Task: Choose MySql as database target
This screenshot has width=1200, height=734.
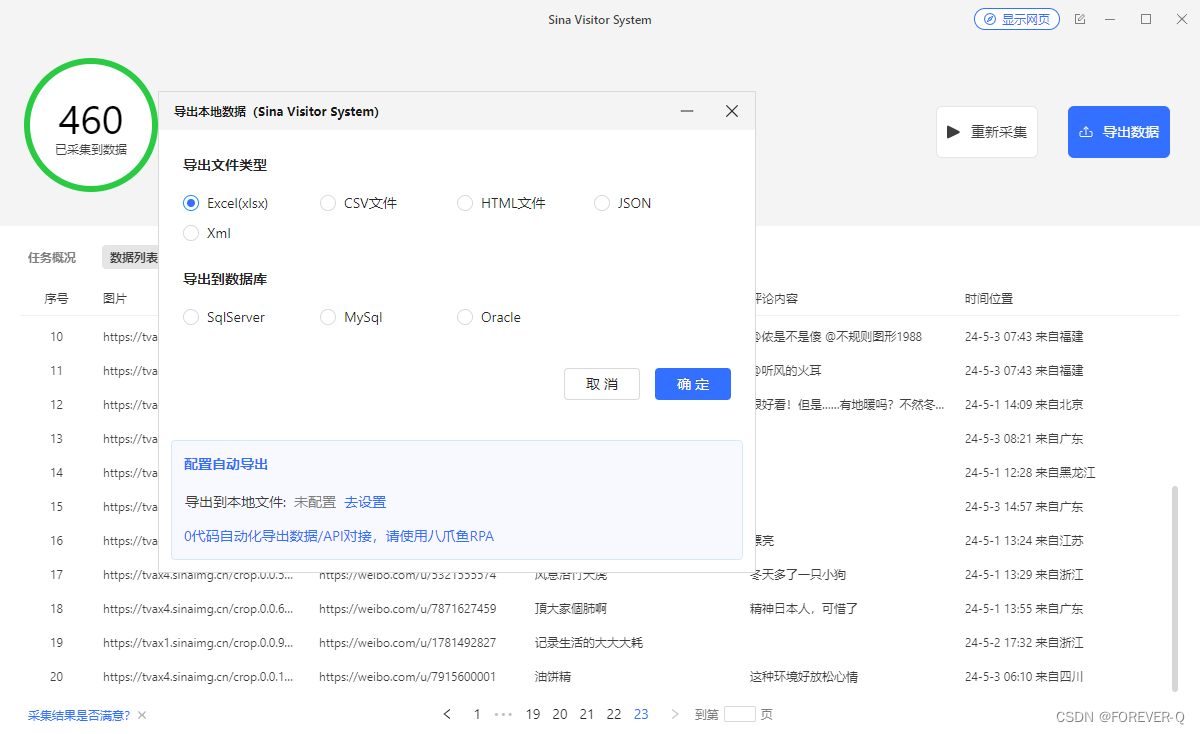Action: point(352,317)
